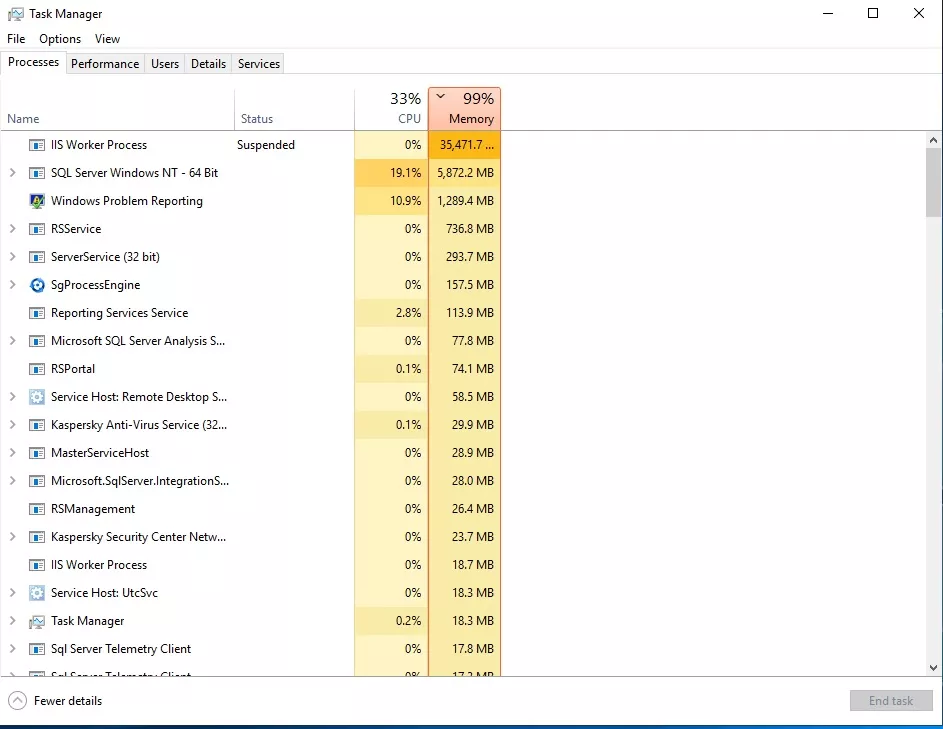The image size is (943, 729).
Task: Expand the SgProcessEngine process group
Action: pyautogui.click(x=13, y=285)
